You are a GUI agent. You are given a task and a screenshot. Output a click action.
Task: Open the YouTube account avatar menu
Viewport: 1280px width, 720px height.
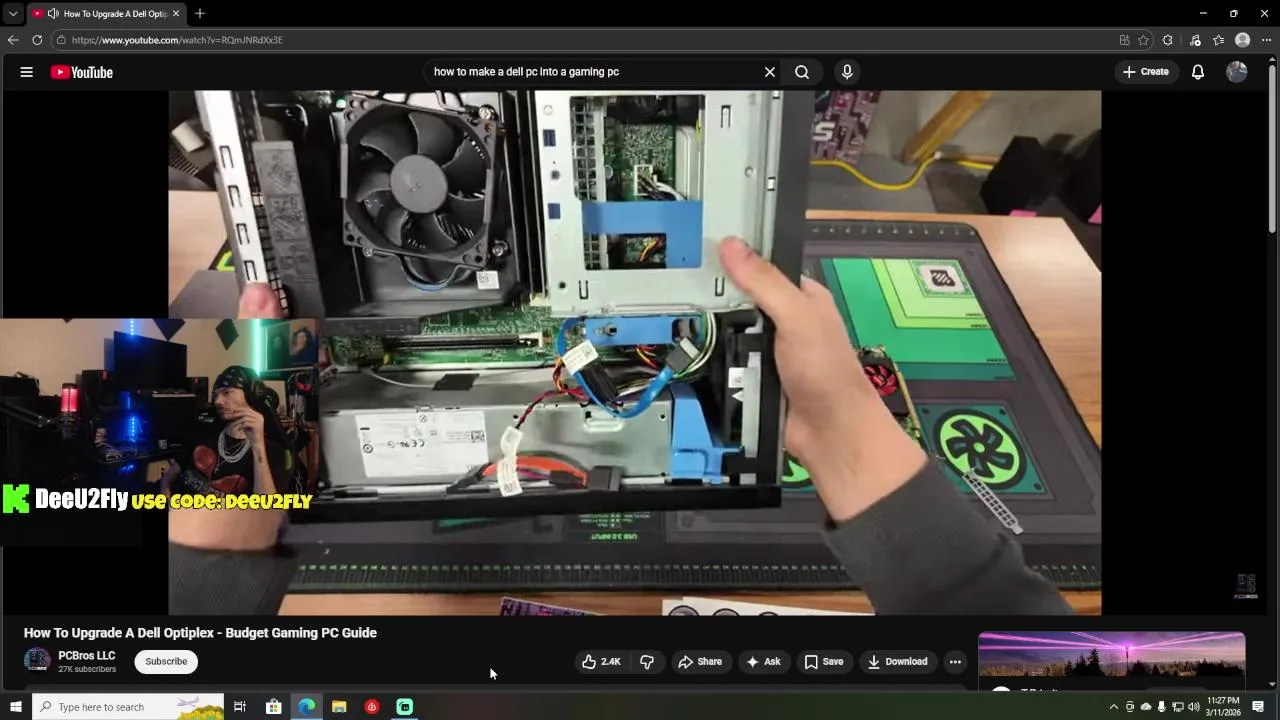[1237, 72]
